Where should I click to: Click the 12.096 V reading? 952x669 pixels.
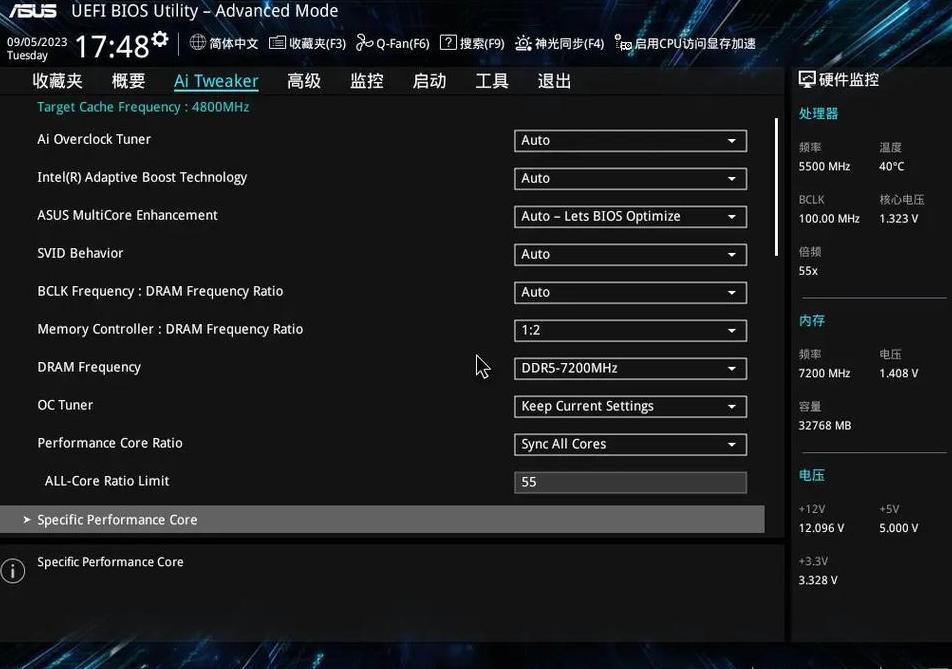821,528
